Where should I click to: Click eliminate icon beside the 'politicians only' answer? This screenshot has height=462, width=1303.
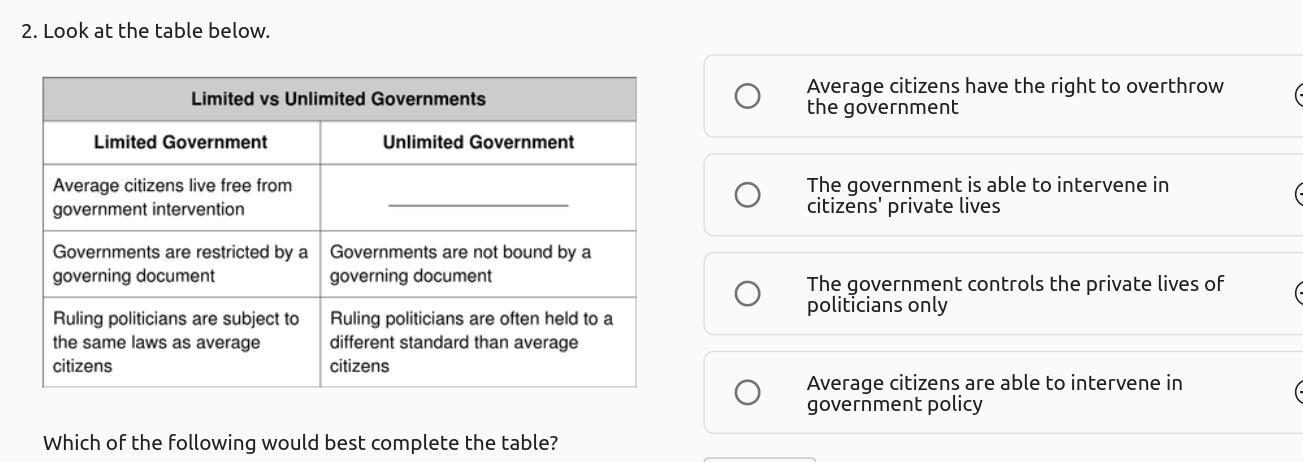[x=1298, y=293]
